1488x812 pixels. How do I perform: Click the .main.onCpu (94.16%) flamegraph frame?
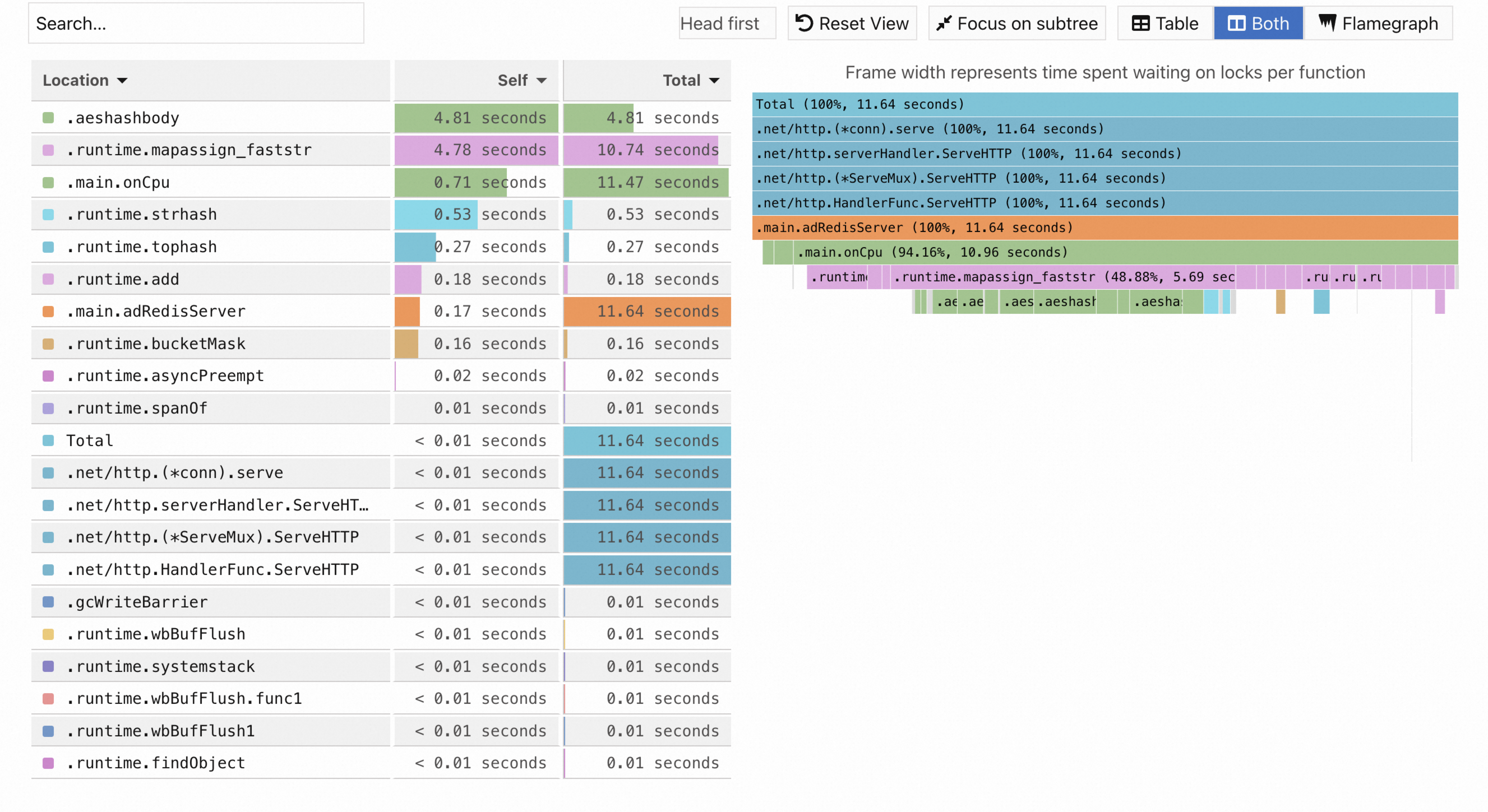pyautogui.click(x=1125, y=252)
